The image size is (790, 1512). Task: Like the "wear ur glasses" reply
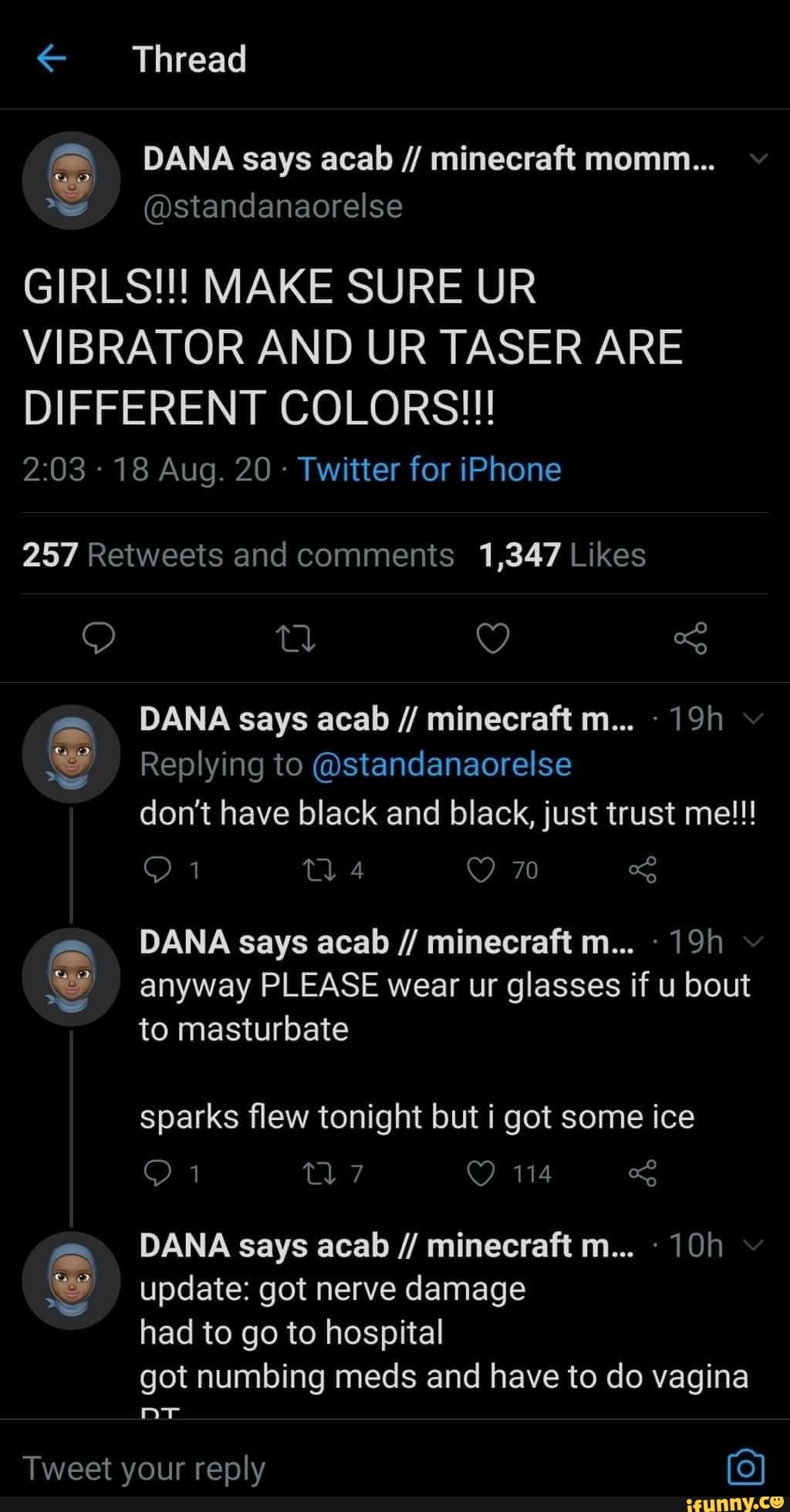(481, 1173)
